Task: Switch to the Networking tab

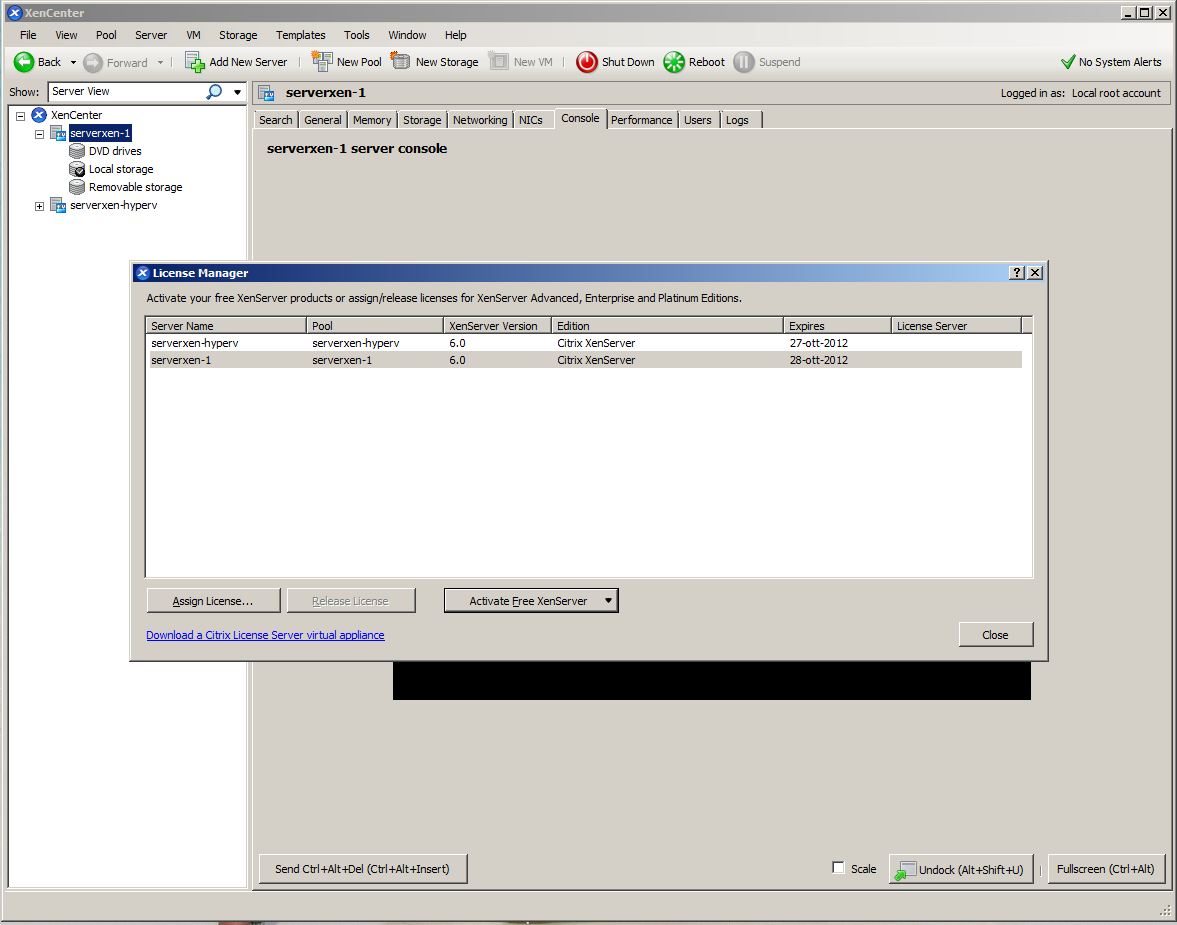Action: click(480, 120)
